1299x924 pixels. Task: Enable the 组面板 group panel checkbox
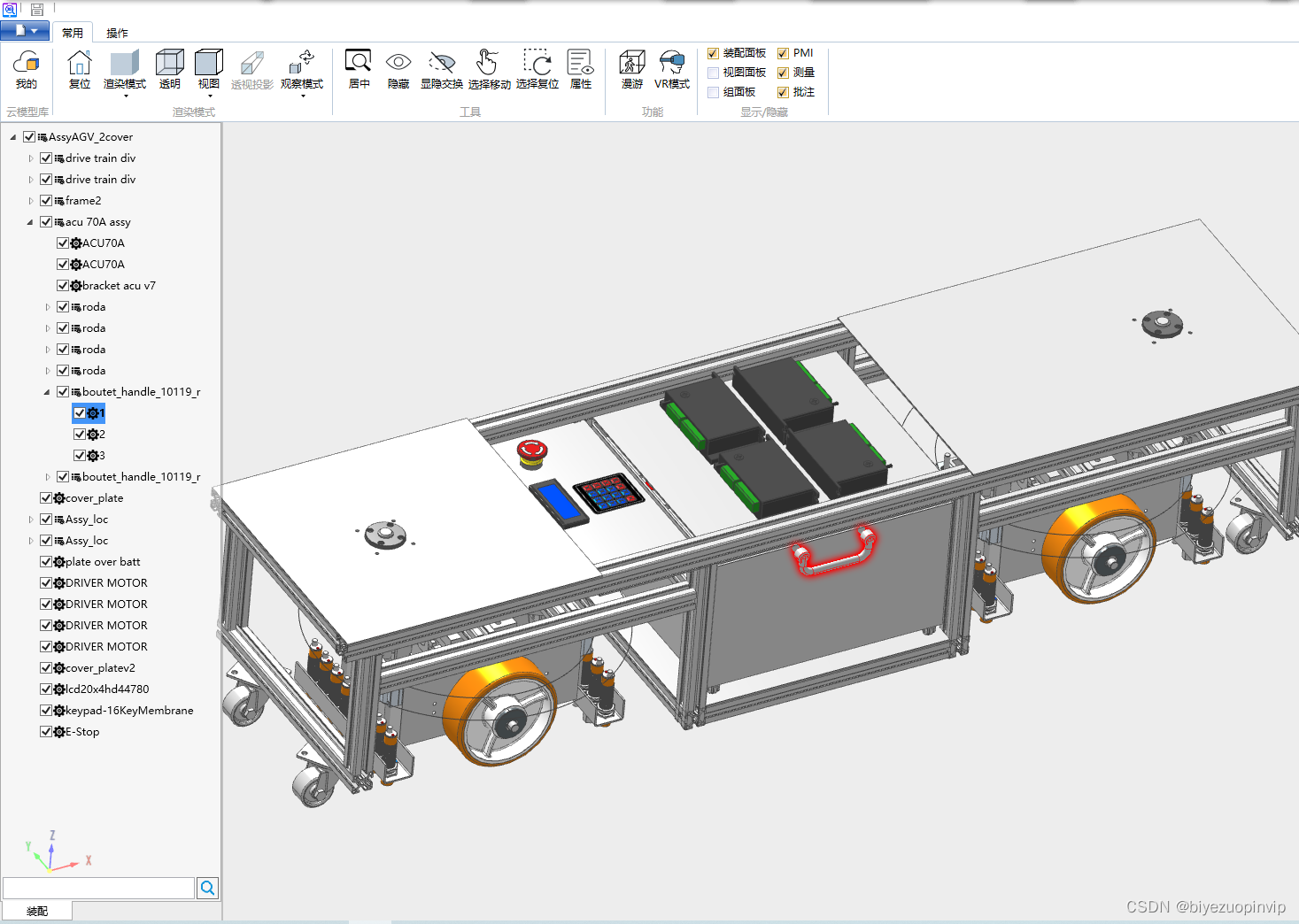(714, 92)
